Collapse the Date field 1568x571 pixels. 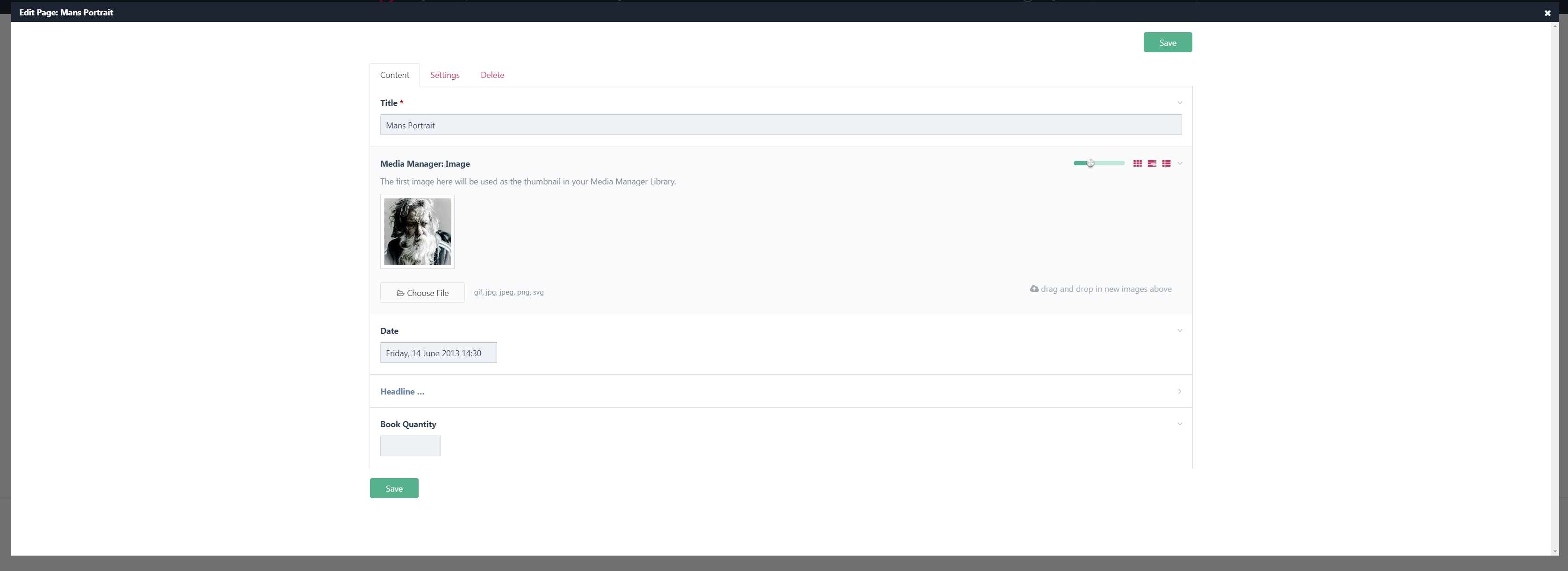pos(1179,331)
